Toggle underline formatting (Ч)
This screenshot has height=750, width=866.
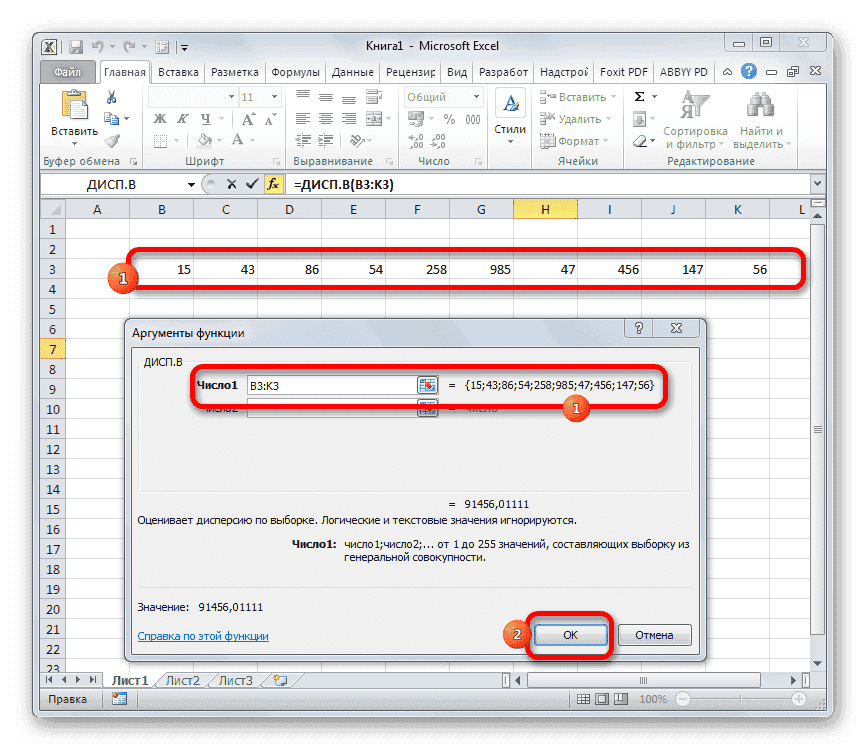tap(205, 118)
